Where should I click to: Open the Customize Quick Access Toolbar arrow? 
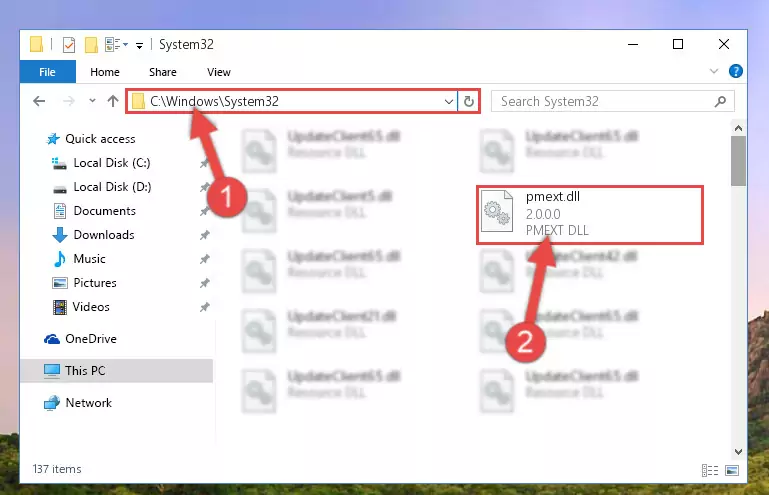[139, 46]
